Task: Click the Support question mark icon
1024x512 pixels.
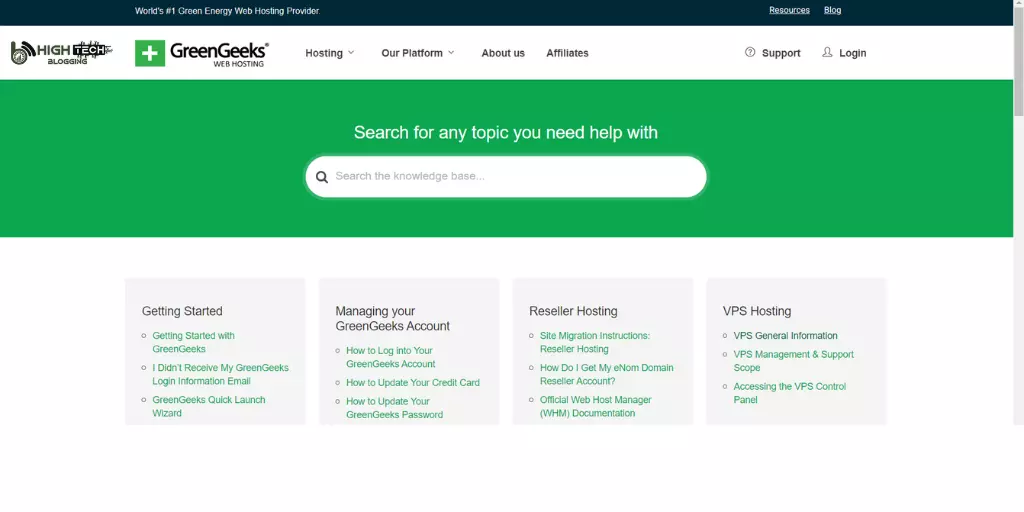Action: (750, 52)
